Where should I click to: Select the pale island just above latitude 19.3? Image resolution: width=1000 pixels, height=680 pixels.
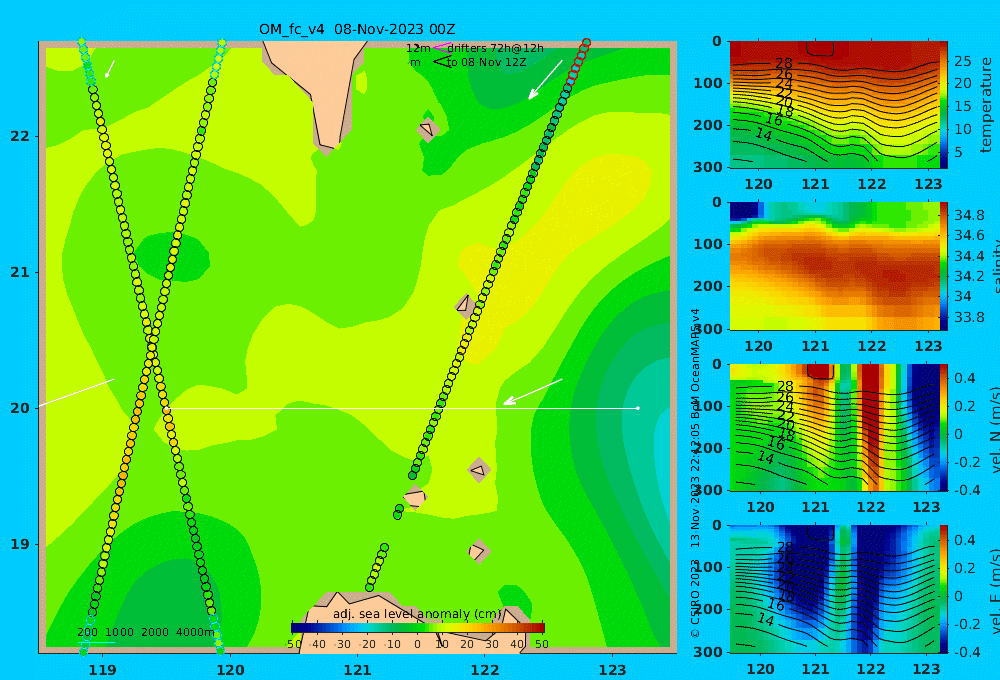pyautogui.click(x=415, y=497)
